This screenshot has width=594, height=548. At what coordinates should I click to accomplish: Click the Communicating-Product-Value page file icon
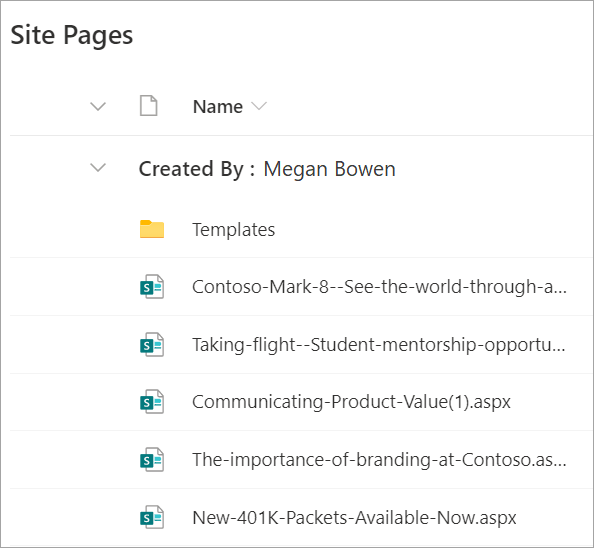152,401
